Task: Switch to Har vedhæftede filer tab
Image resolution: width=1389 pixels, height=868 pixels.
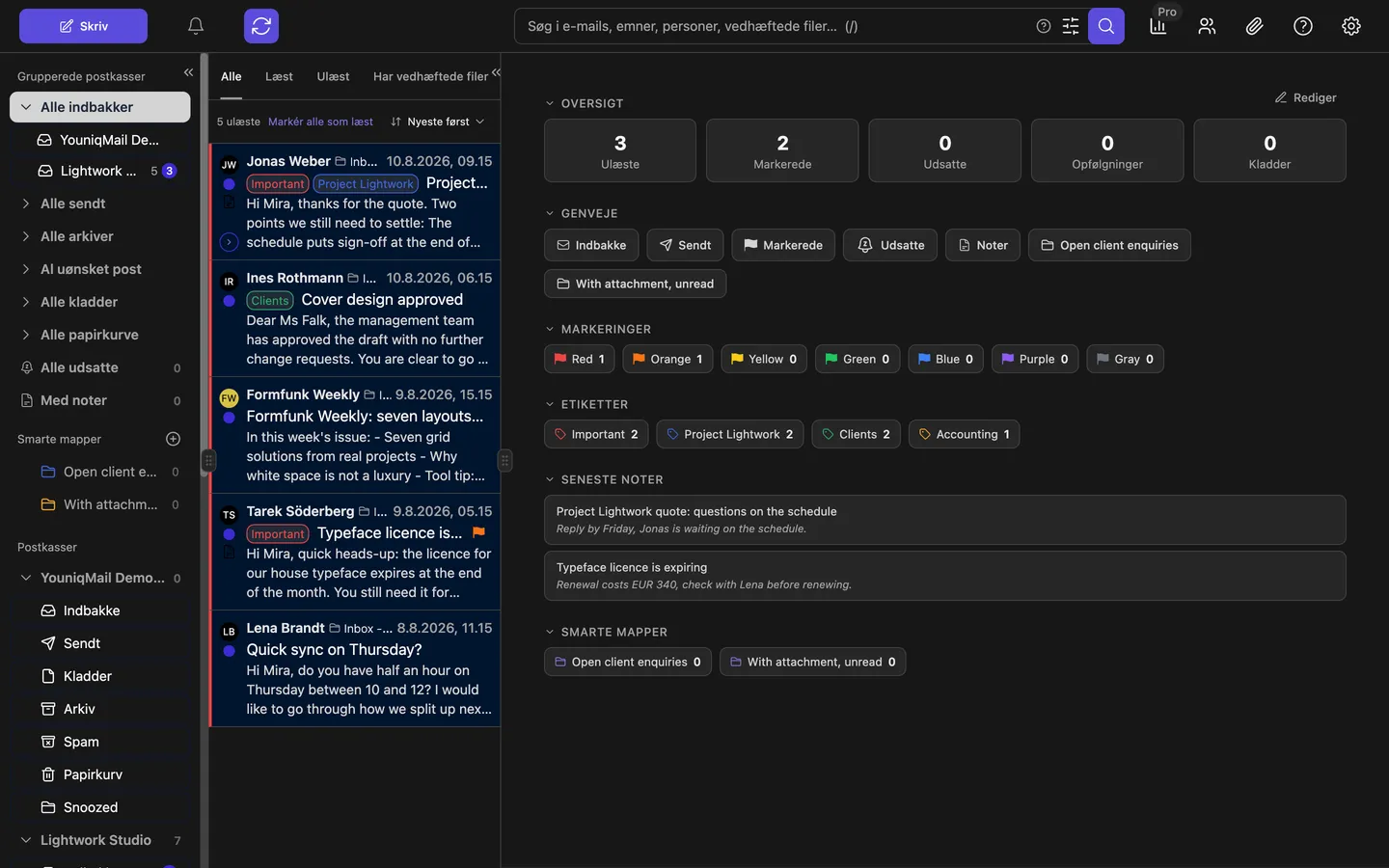Action: (x=430, y=76)
